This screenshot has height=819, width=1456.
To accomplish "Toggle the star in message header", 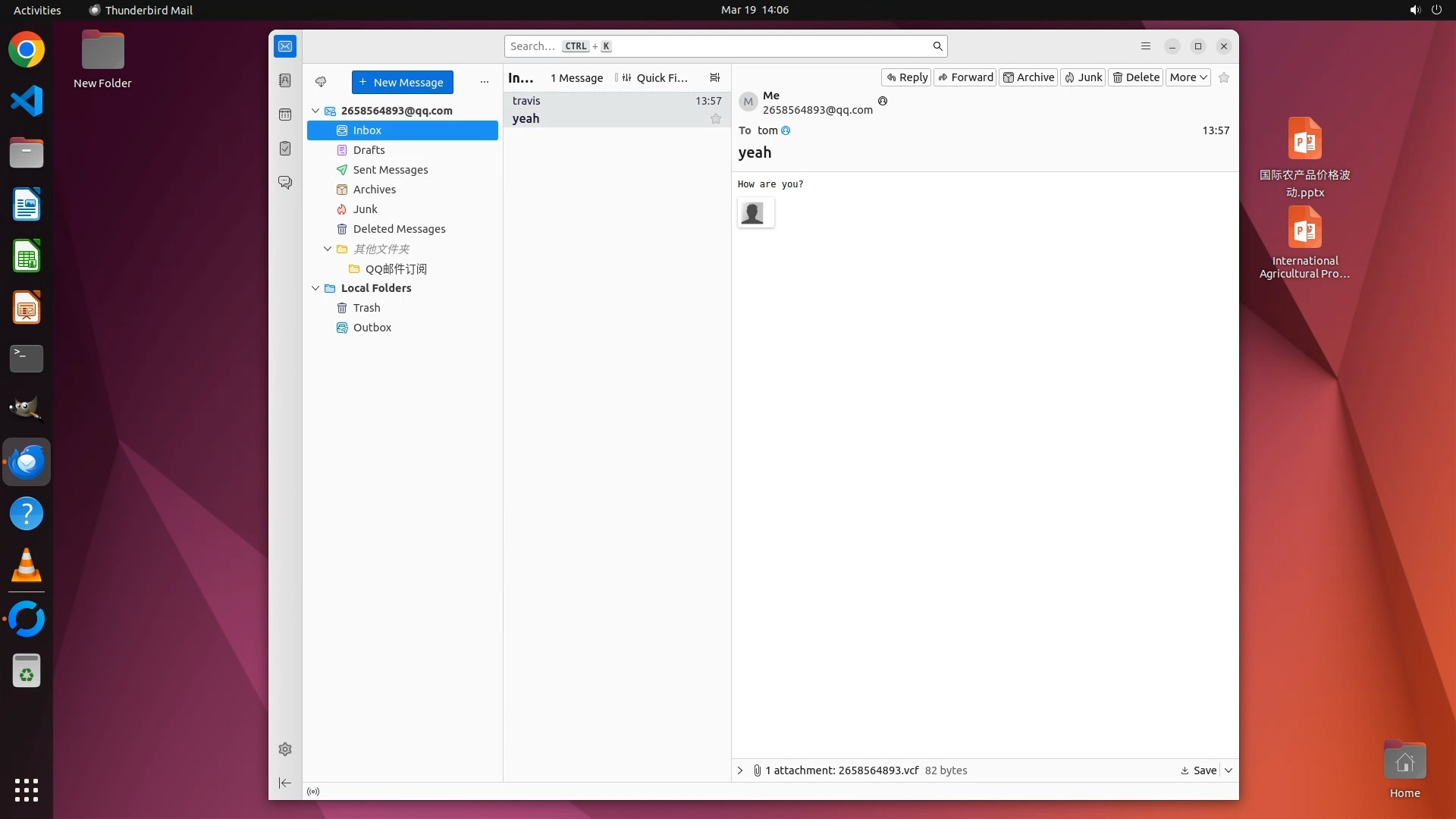I will pyautogui.click(x=1223, y=77).
